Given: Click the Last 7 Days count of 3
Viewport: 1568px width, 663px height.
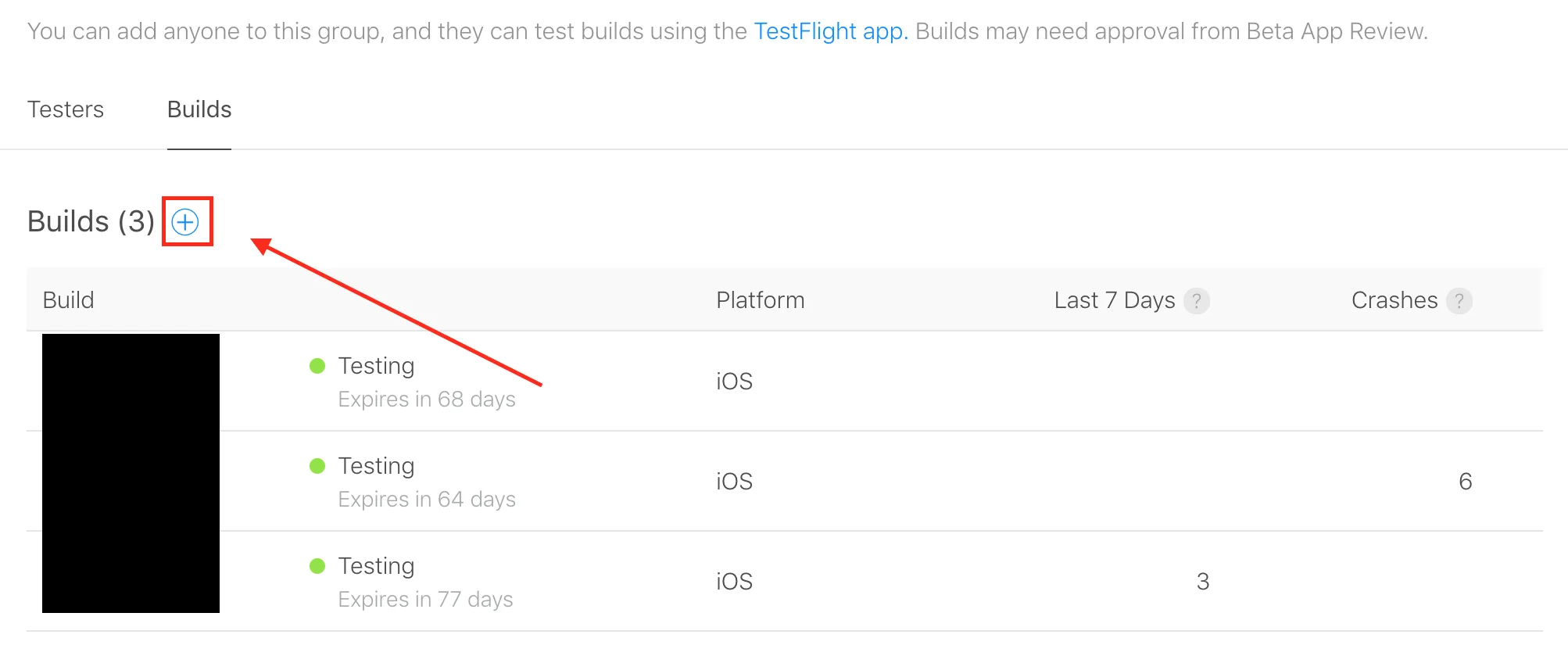Looking at the screenshot, I should tap(1202, 582).
